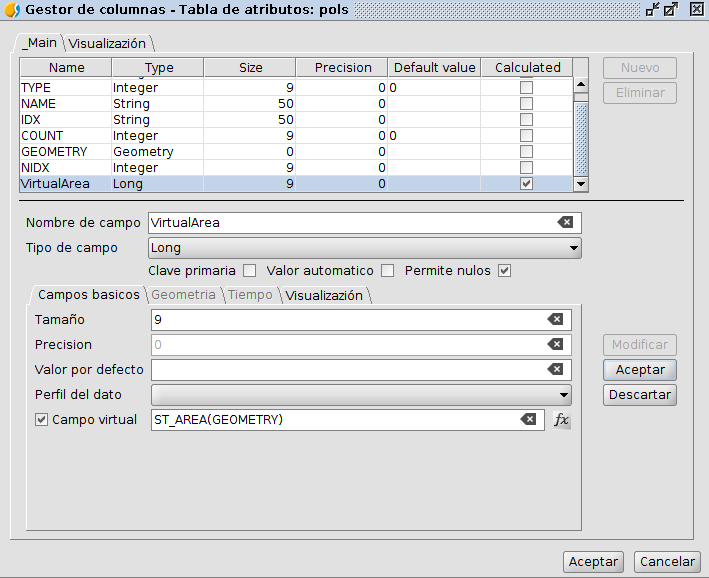Uncheck the Permite nulos checkbox

505,271
